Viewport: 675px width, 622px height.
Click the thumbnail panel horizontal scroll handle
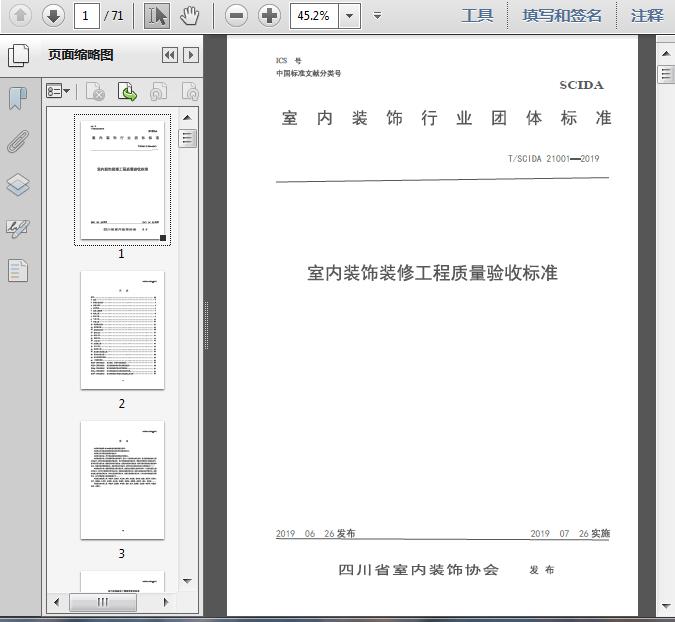click(102, 602)
